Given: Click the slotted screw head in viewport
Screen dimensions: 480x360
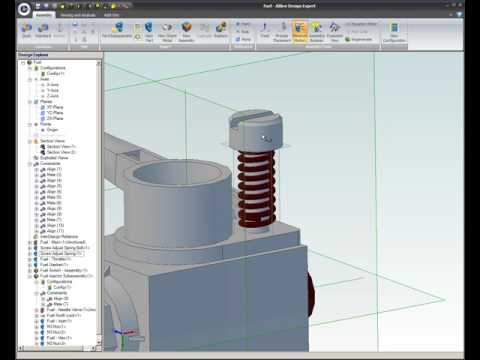Looking at the screenshot, I should 256,130.
